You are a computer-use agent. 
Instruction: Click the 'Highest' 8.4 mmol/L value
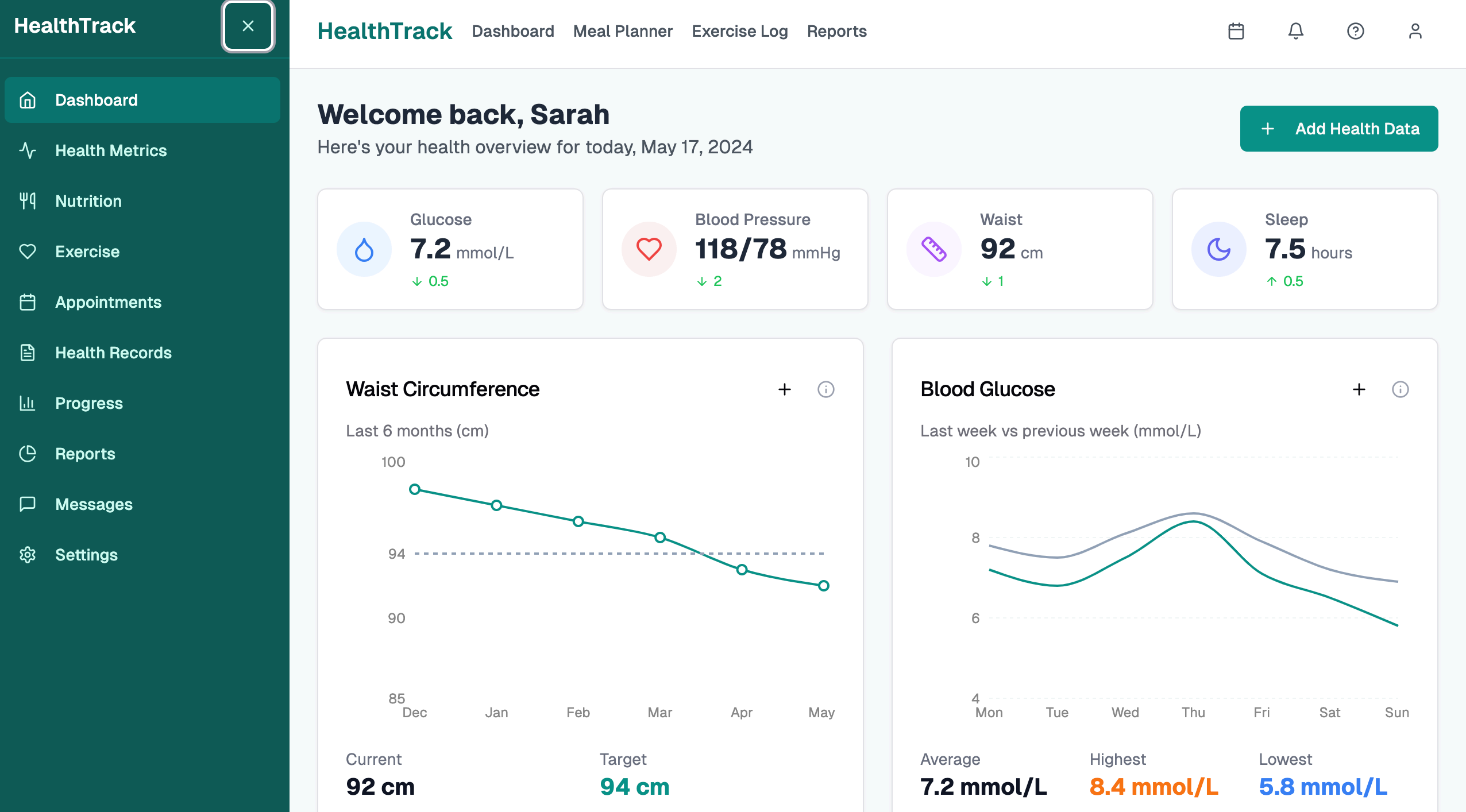(x=1153, y=787)
